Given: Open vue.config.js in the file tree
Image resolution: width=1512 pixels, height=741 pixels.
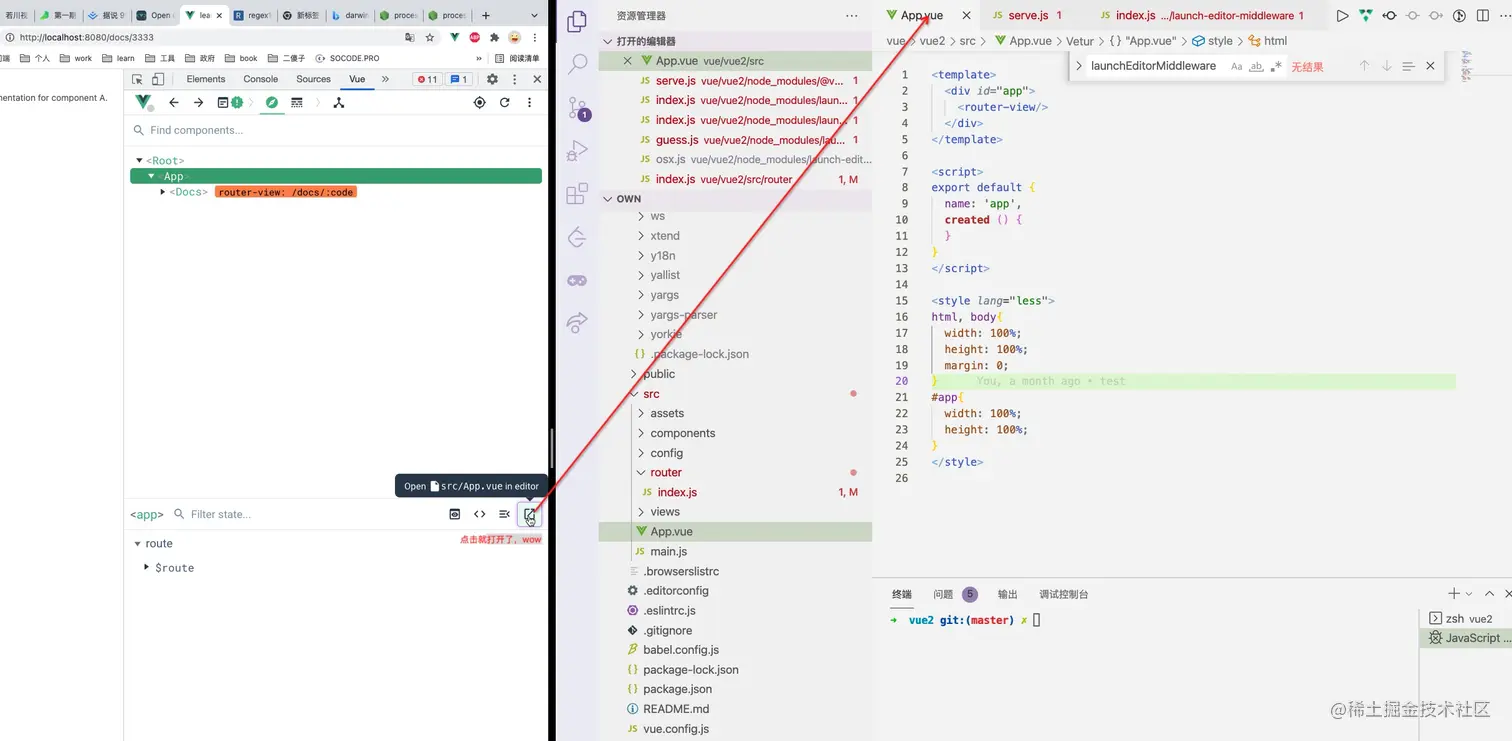Looking at the screenshot, I should tap(676, 729).
